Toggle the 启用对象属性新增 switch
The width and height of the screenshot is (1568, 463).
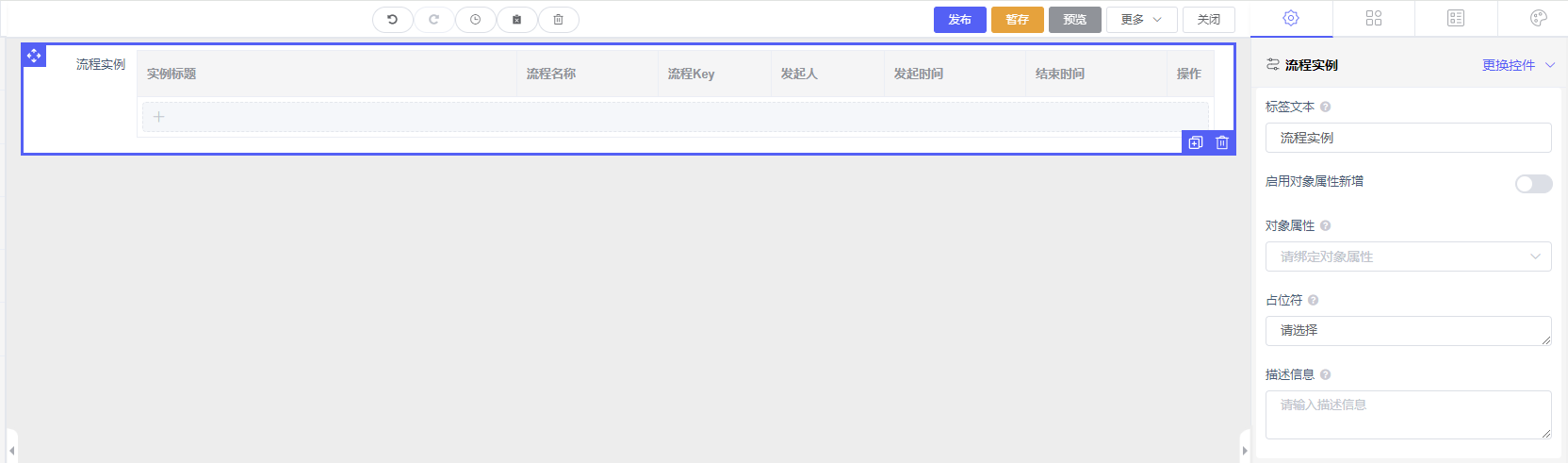[1533, 184]
